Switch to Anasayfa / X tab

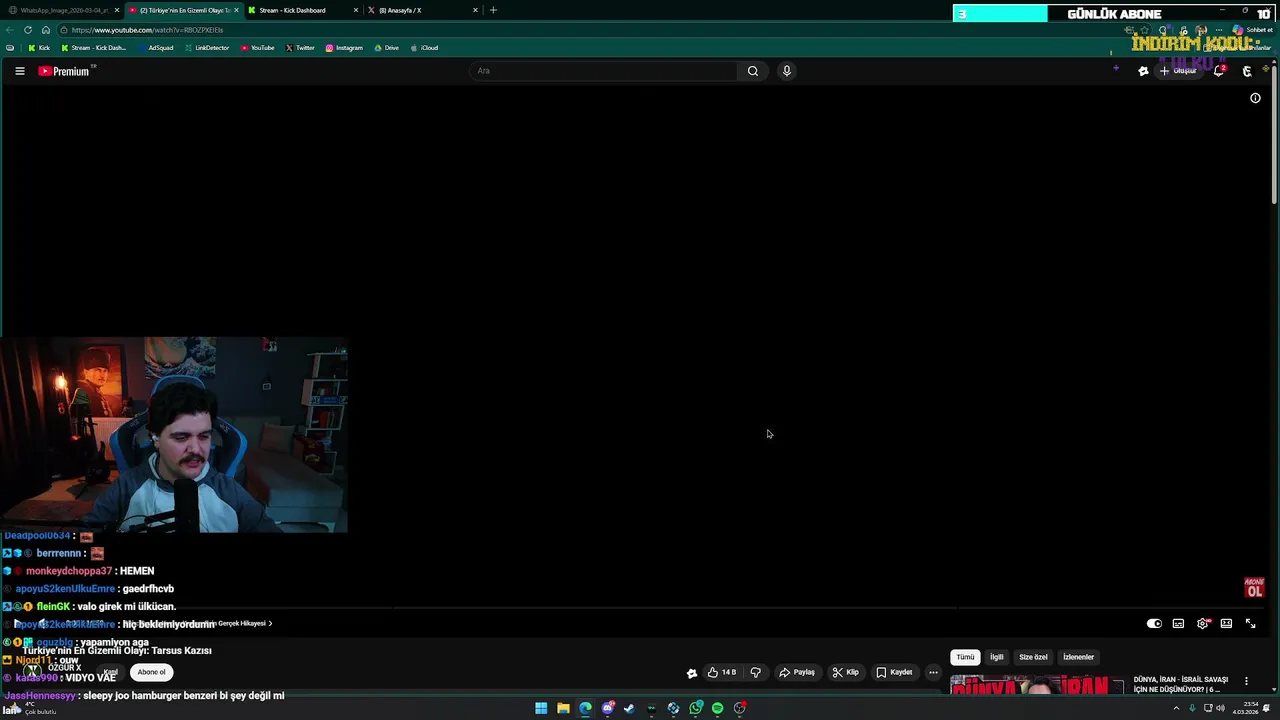(x=422, y=10)
